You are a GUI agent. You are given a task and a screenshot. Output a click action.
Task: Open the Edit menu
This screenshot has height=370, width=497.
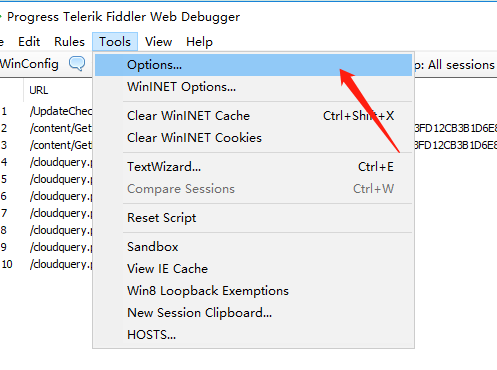point(29,42)
